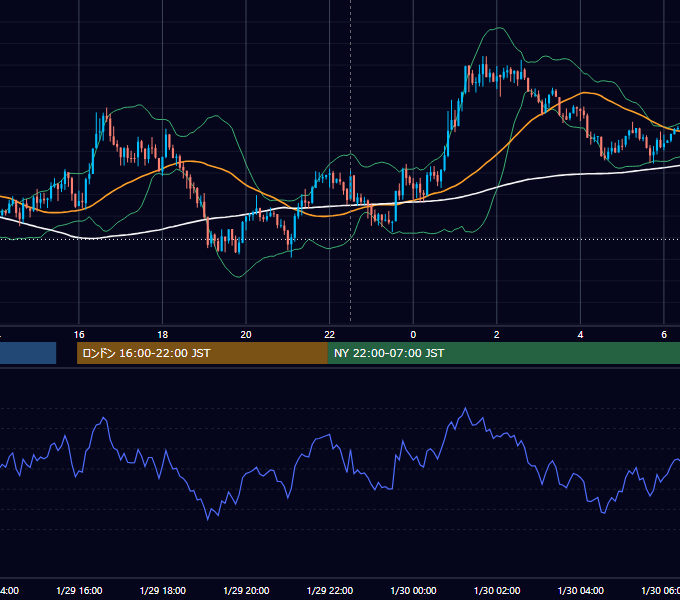Click the 22 hour label on price chart axis
Viewport: 680px width, 600px height.
click(330, 335)
